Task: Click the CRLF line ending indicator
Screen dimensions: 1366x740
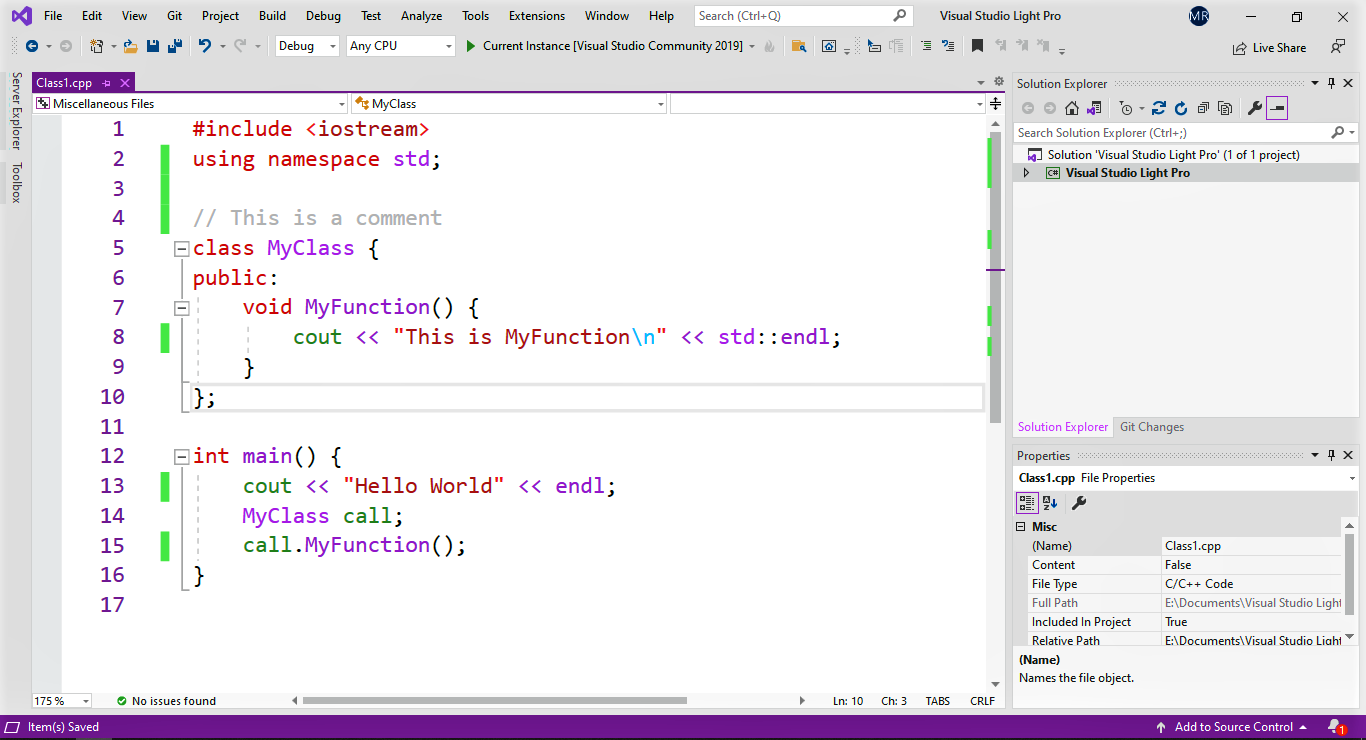Action: pos(982,701)
